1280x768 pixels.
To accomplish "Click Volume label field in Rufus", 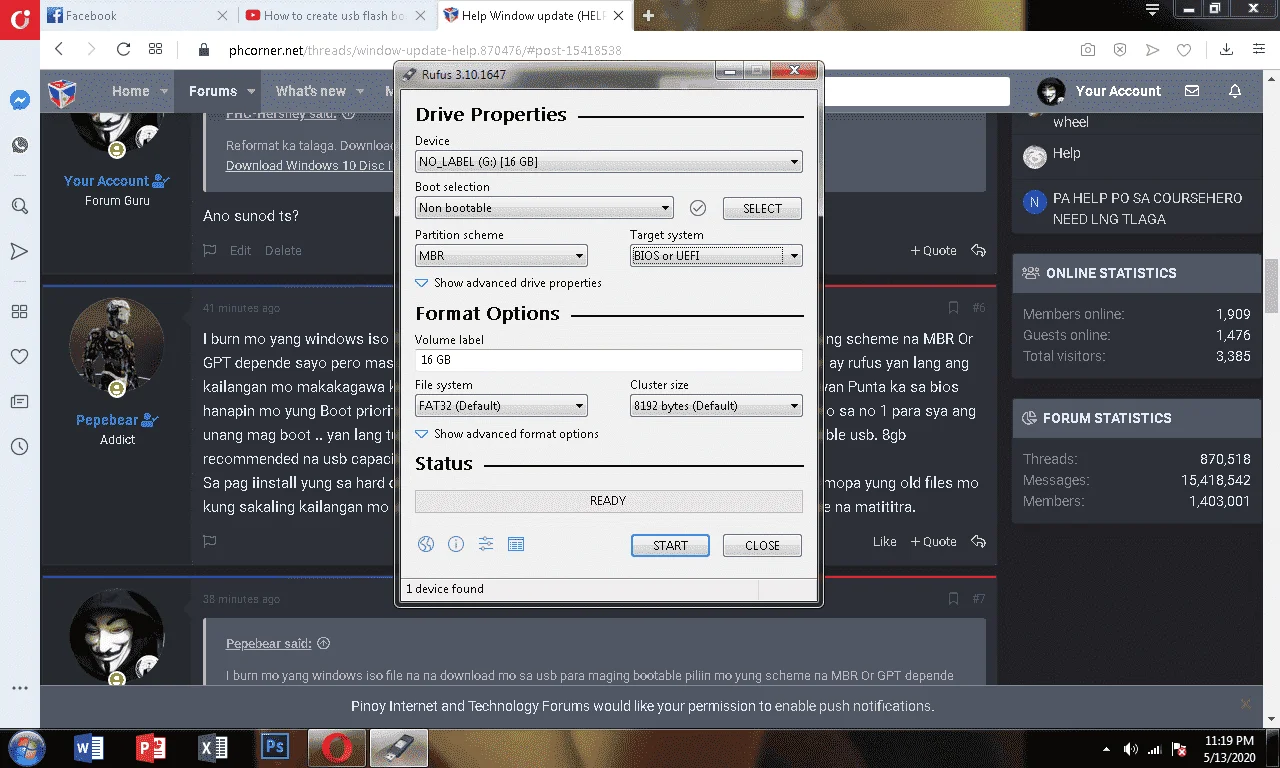I will click(608, 359).
